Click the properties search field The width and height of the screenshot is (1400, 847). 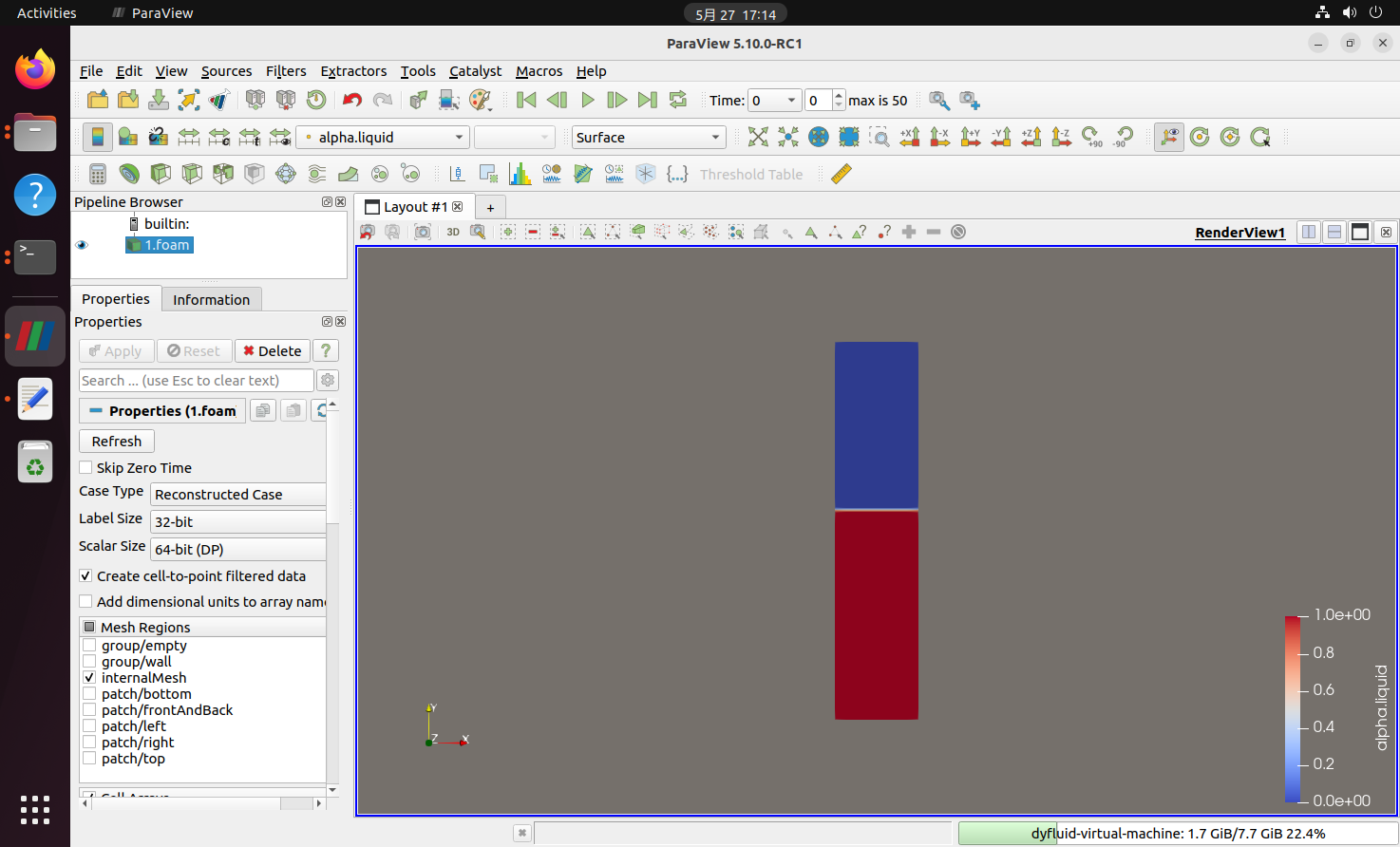click(196, 380)
